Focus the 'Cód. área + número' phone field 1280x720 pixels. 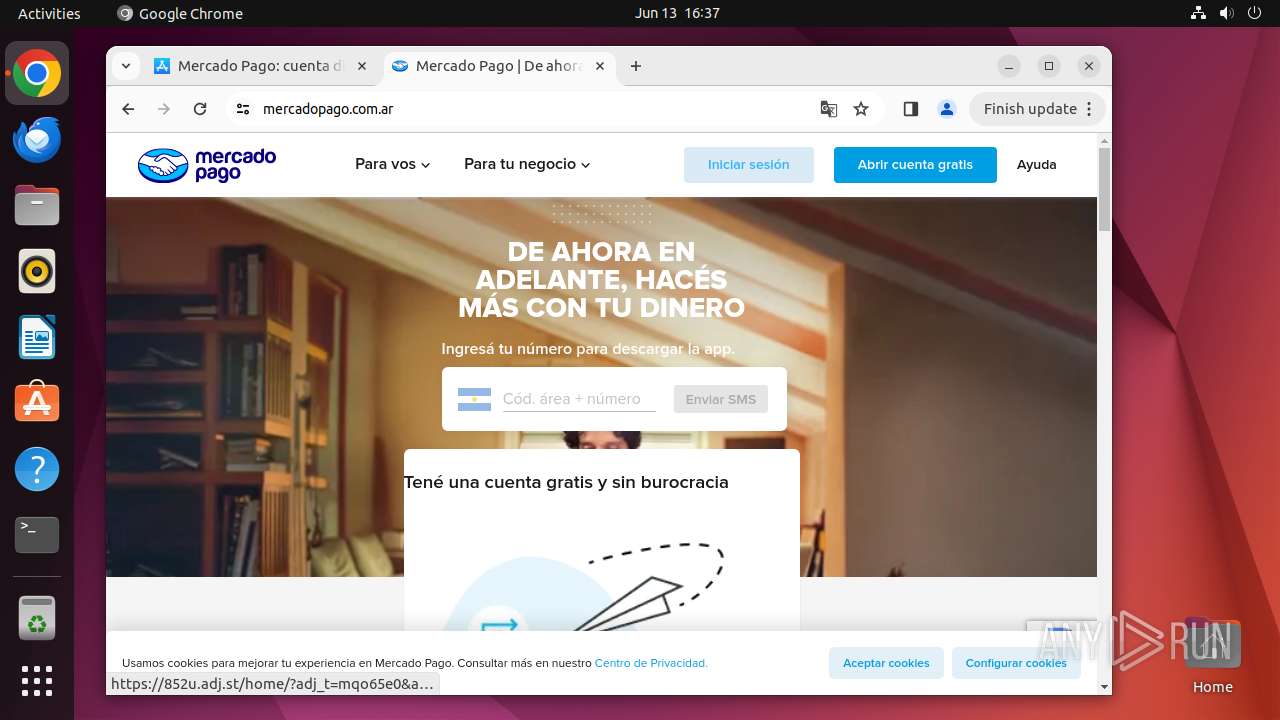579,399
